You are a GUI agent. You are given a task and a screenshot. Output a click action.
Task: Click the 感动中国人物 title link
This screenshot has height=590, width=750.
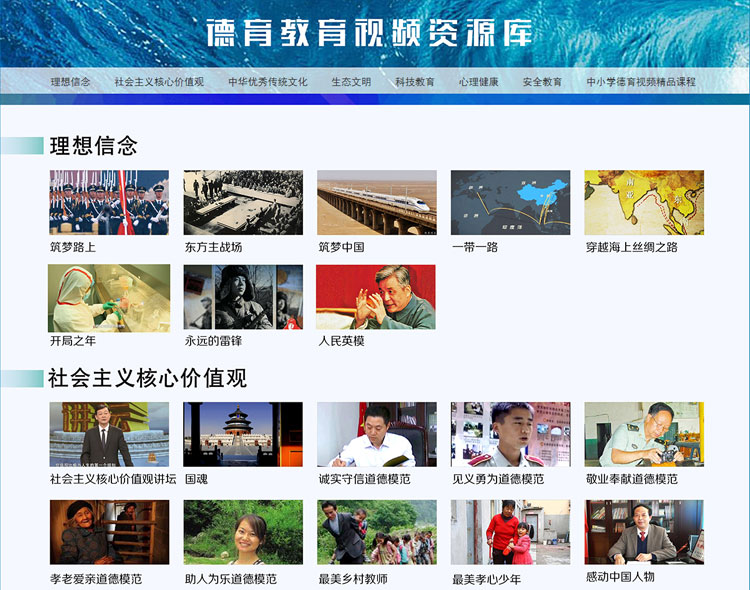click(620, 577)
